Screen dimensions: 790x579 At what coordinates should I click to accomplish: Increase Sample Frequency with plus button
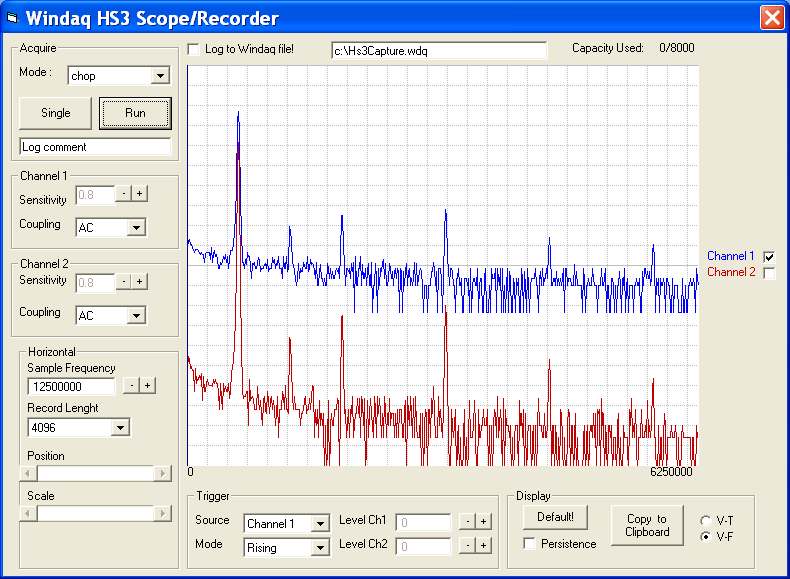tap(148, 385)
